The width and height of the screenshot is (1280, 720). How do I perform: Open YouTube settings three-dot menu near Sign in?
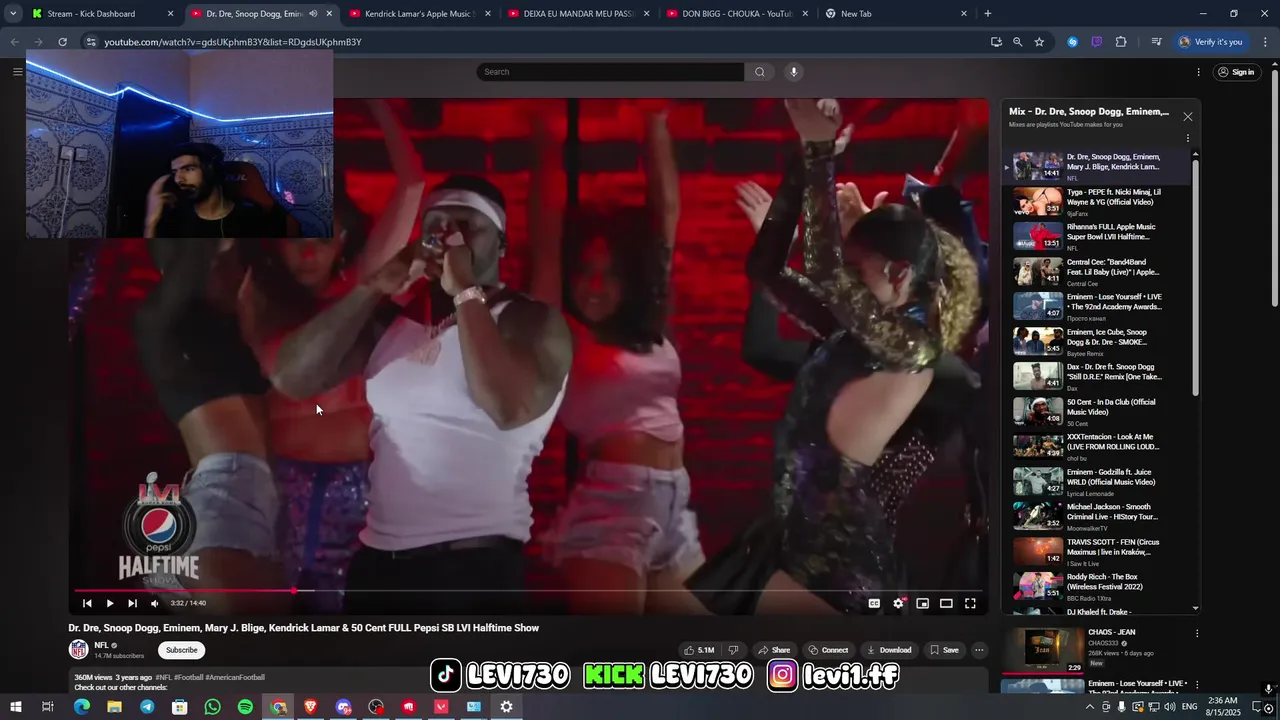click(1198, 72)
